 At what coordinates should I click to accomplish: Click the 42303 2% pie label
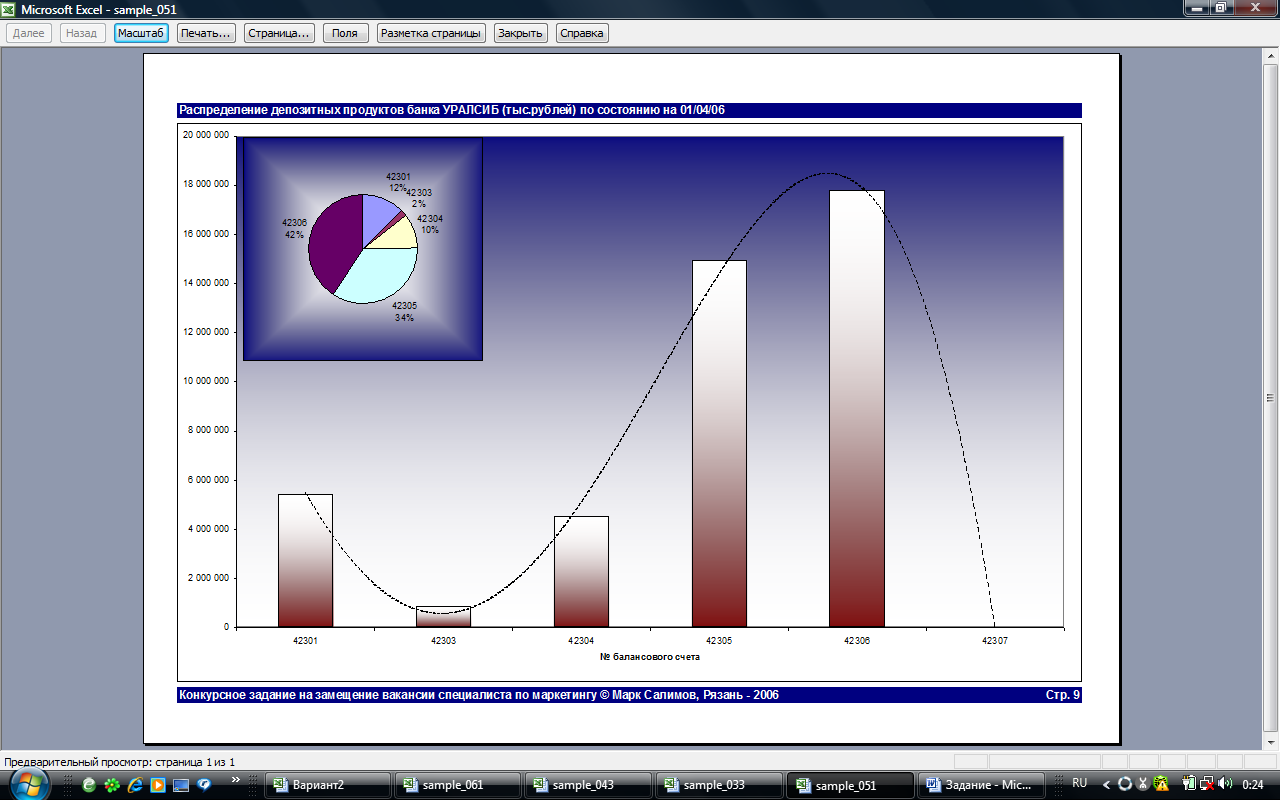(419, 197)
